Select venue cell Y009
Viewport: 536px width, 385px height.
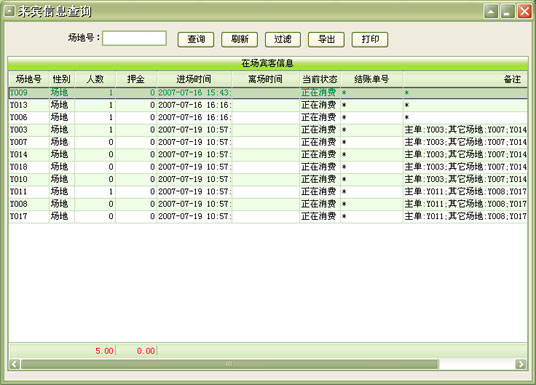pyautogui.click(x=29, y=93)
